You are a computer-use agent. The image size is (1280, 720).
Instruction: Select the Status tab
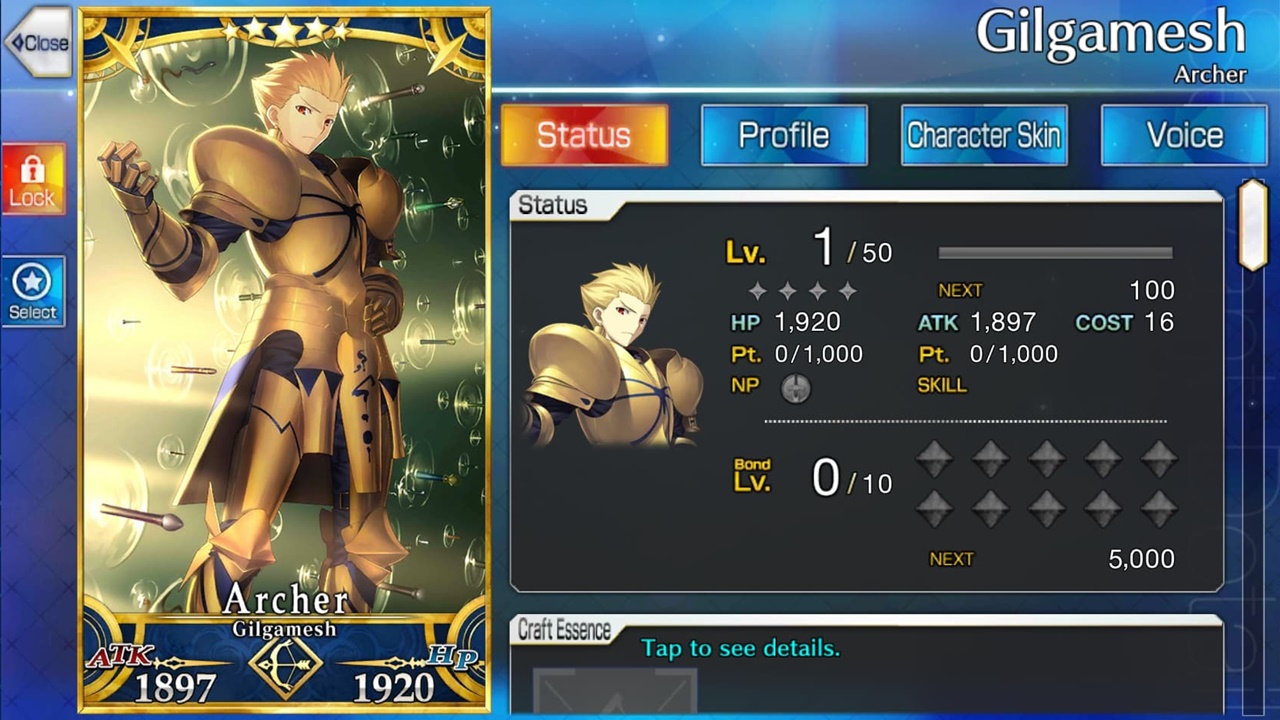[584, 135]
